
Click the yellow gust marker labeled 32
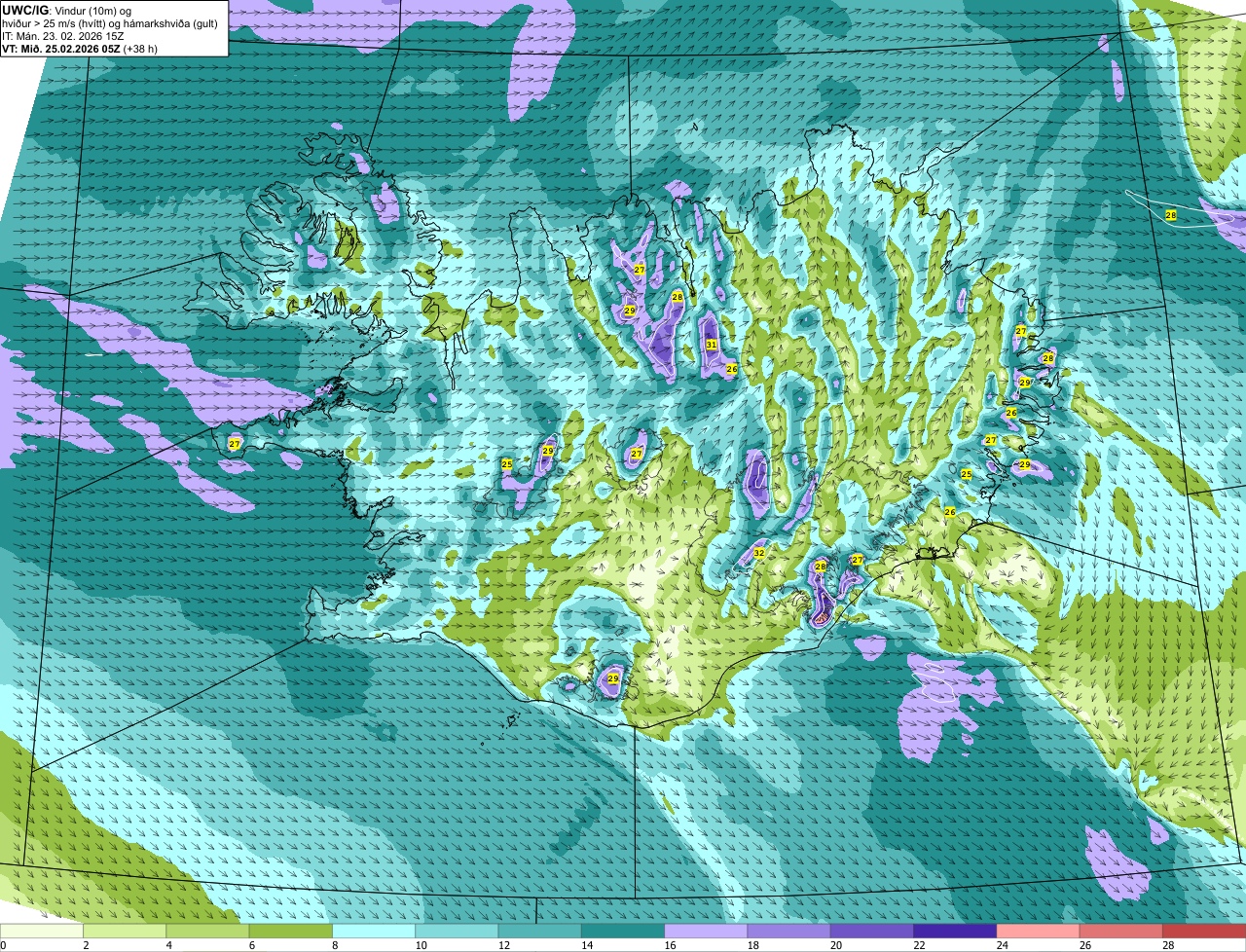759,553
